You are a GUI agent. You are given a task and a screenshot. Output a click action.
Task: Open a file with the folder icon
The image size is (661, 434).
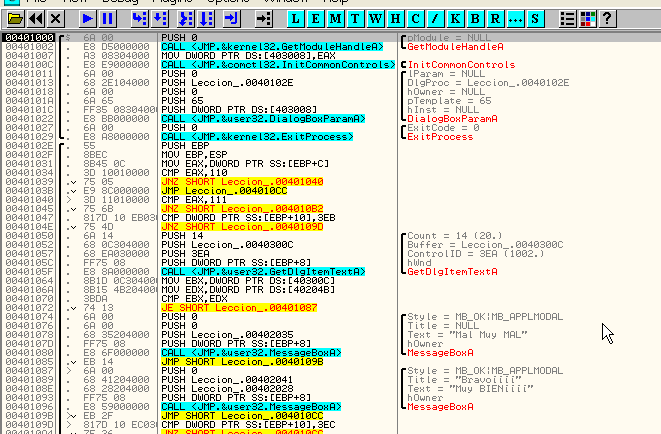(x=13, y=19)
